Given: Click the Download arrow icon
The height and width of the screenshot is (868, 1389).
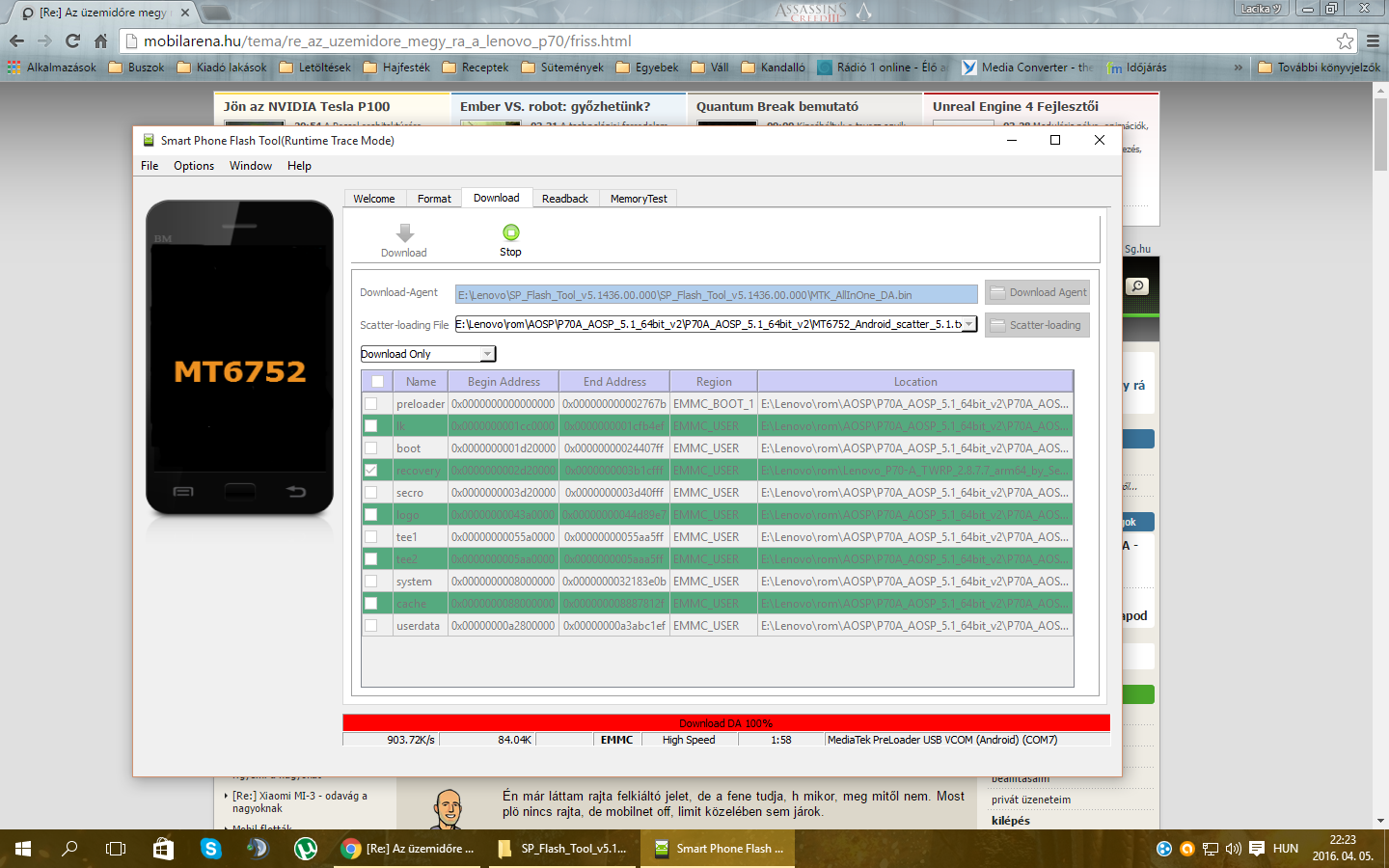Looking at the screenshot, I should (x=405, y=233).
